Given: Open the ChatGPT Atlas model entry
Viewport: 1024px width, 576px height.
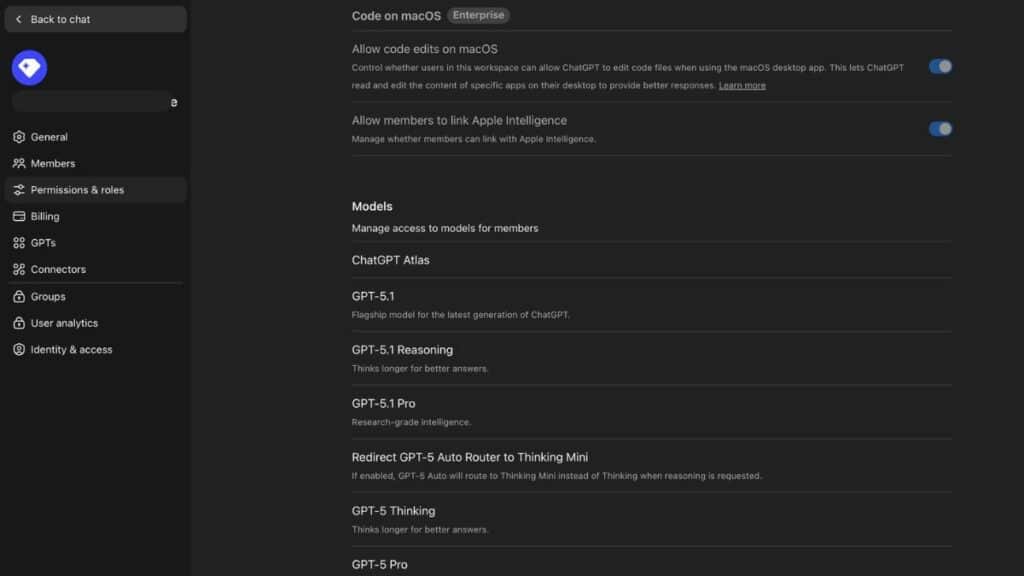Looking at the screenshot, I should [390, 260].
